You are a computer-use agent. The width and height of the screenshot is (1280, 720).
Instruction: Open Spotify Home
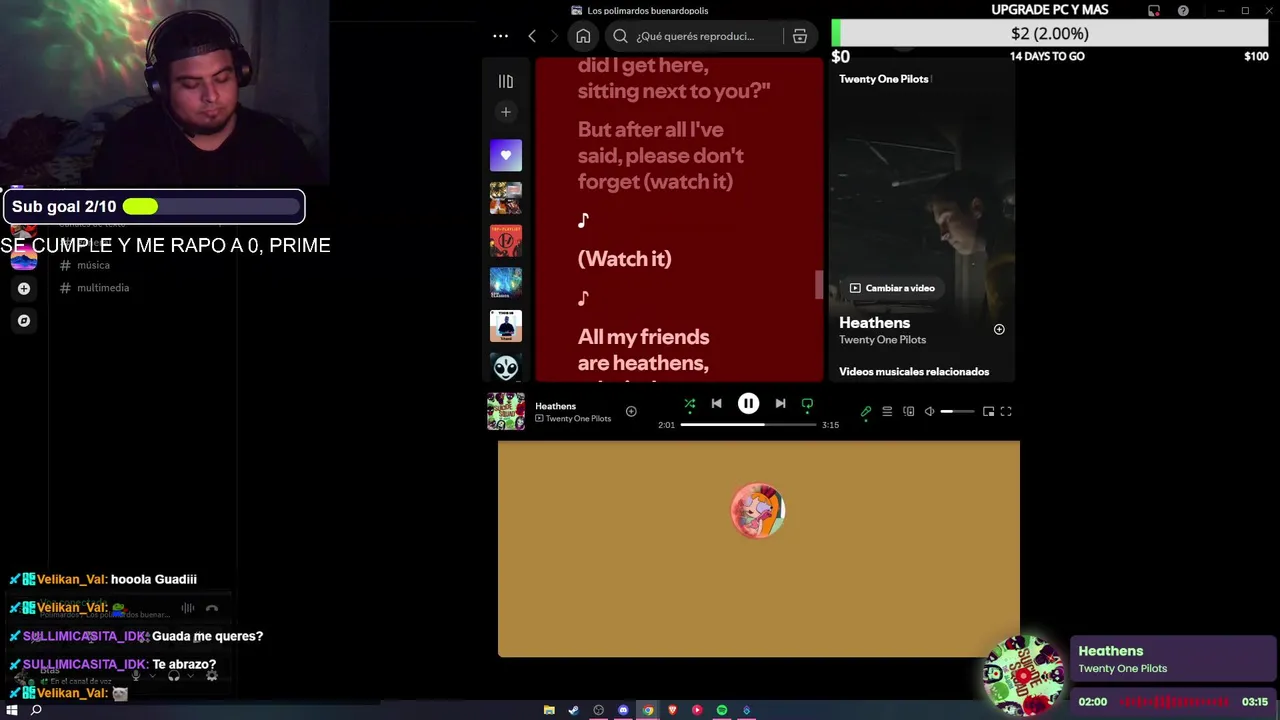point(583,36)
